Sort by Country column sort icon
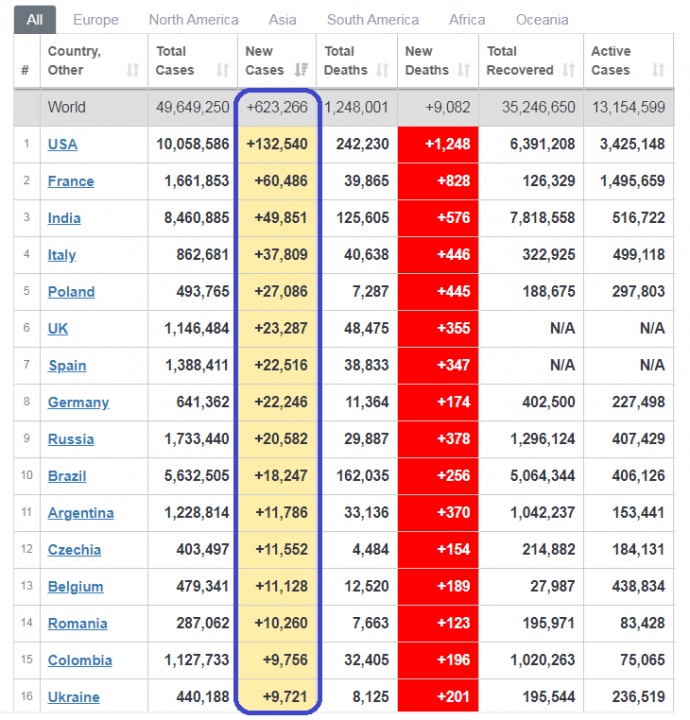The width and height of the screenshot is (690, 720). (x=133, y=70)
